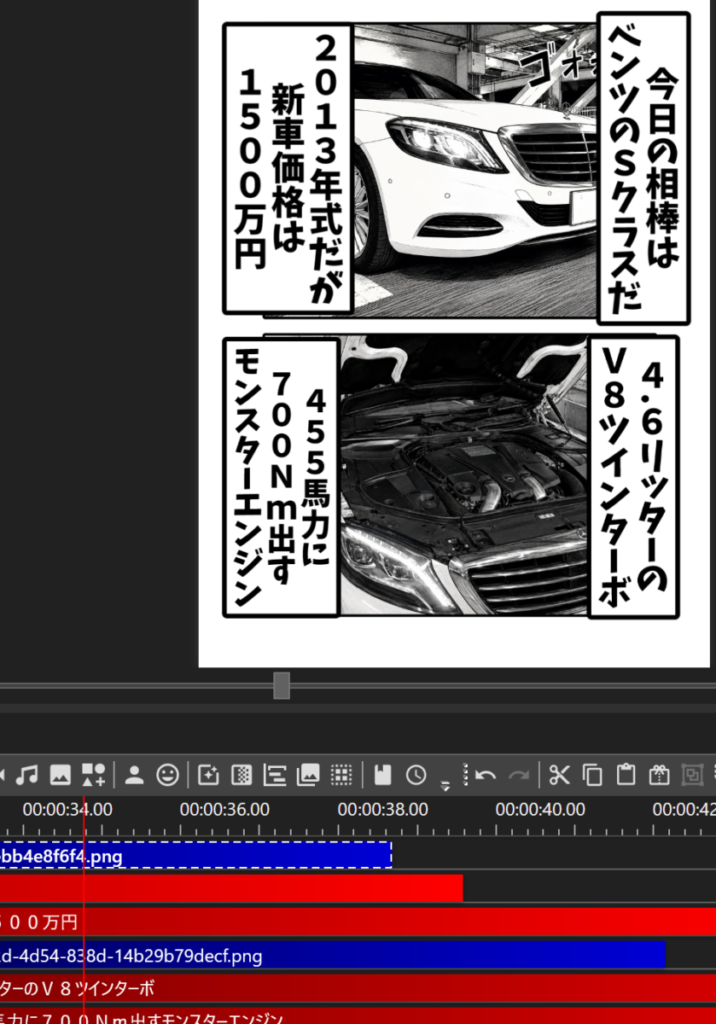Add a shape item with the shapes-plus icon
Screen dimensions: 716x1024
coord(93,775)
